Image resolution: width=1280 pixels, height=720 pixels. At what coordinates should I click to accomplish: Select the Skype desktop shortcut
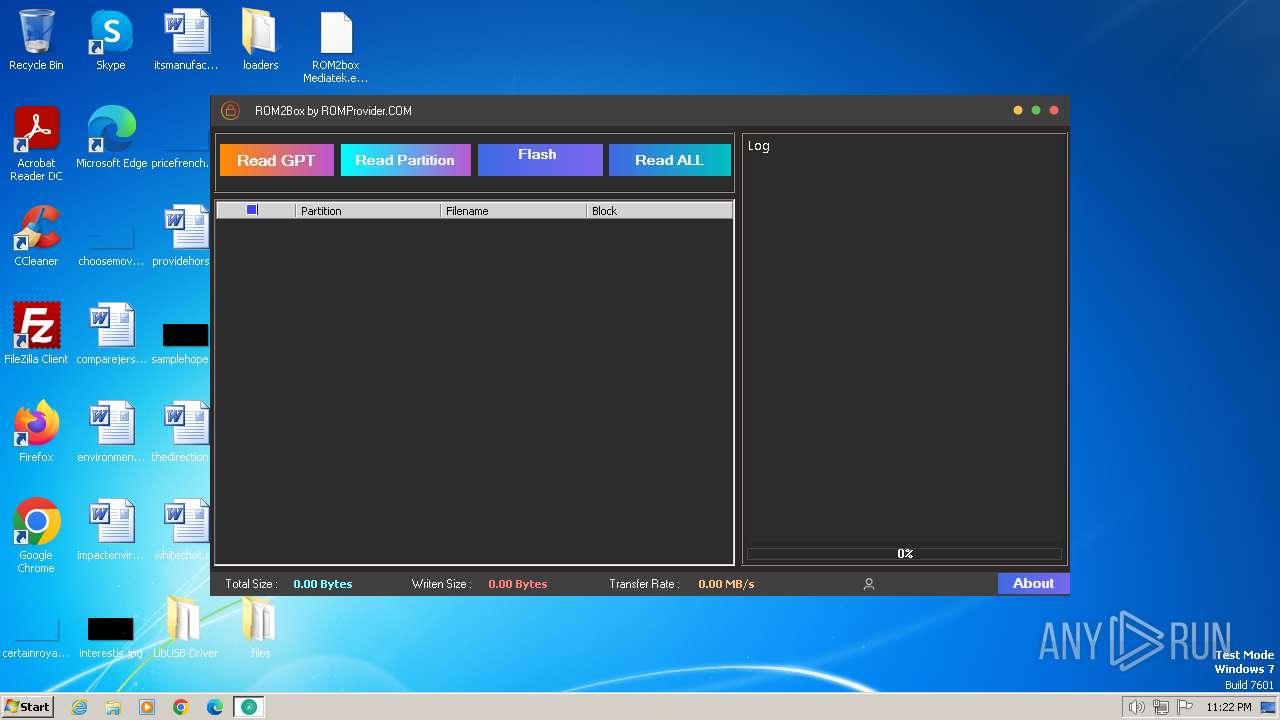pos(111,40)
